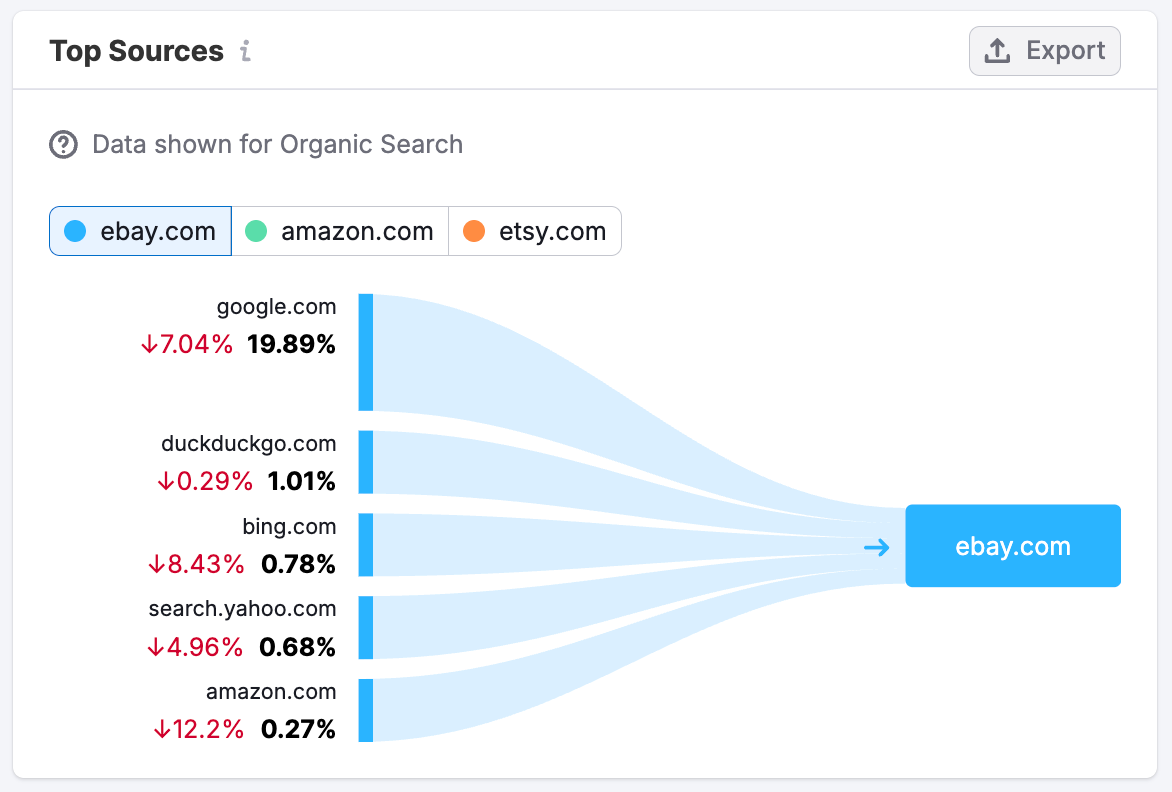Select the etsy.com domain toggle
The height and width of the screenshot is (792, 1172).
tap(535, 230)
